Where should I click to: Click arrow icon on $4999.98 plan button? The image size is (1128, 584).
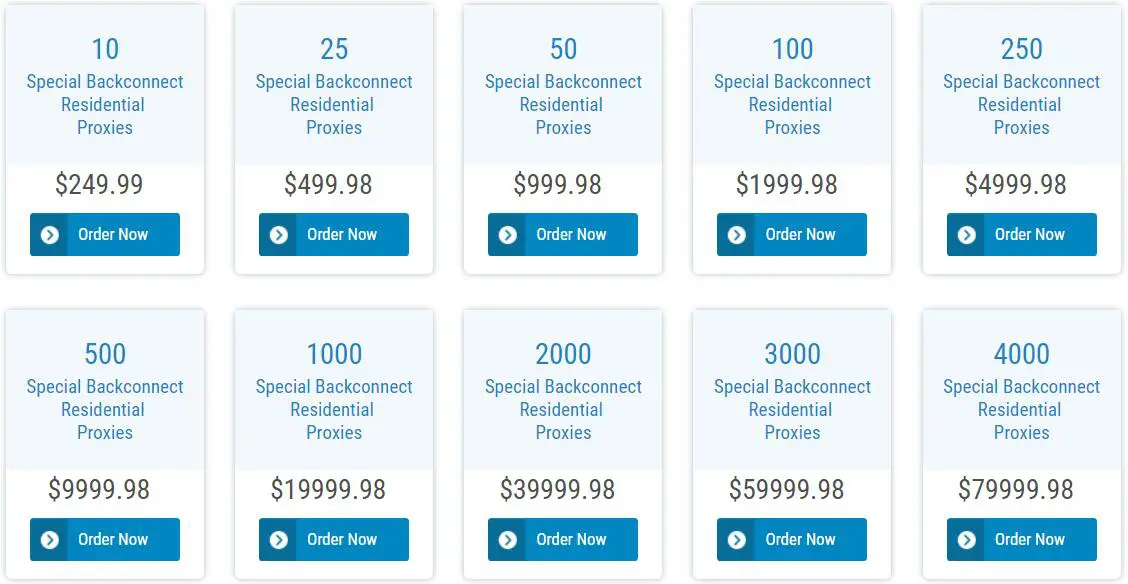[x=966, y=235]
